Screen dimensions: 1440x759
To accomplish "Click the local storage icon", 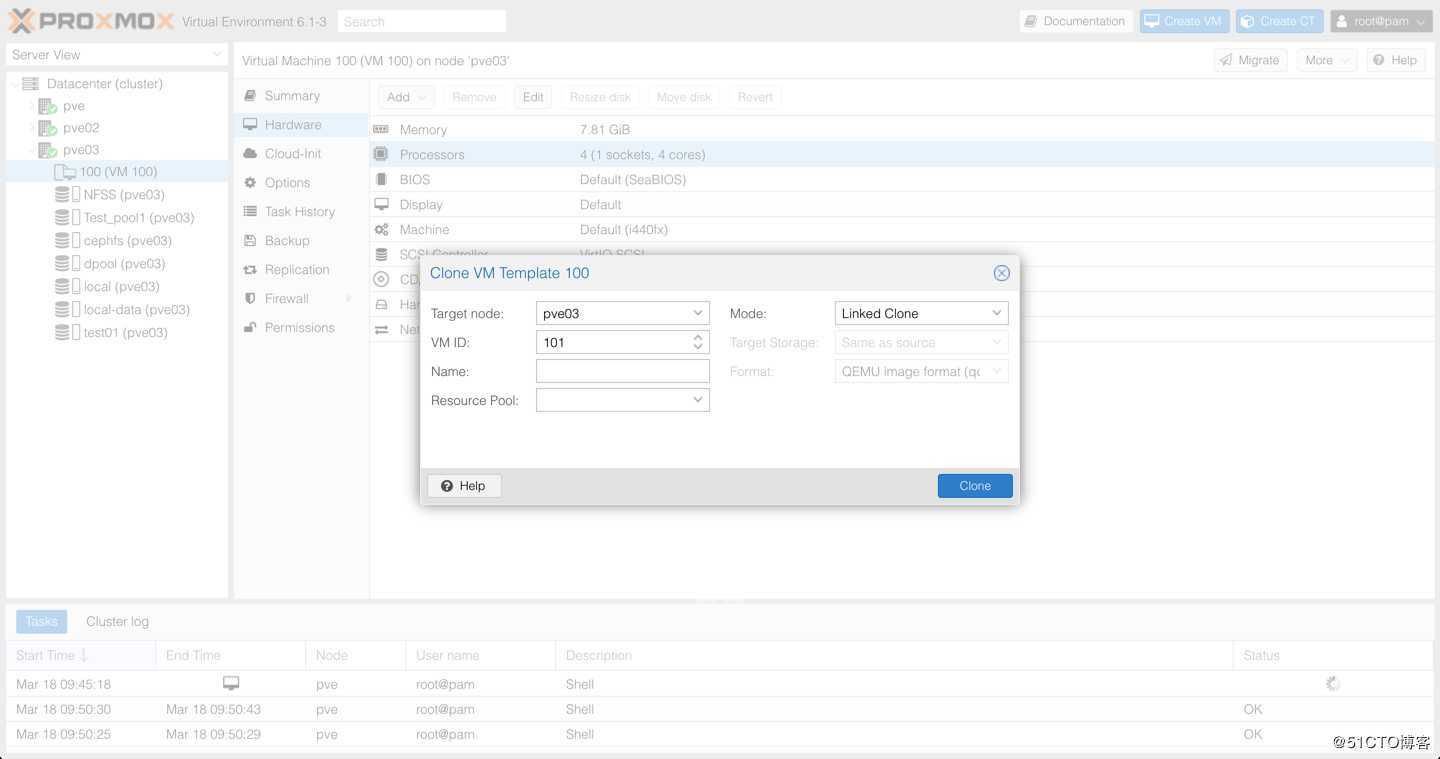I will (67, 287).
